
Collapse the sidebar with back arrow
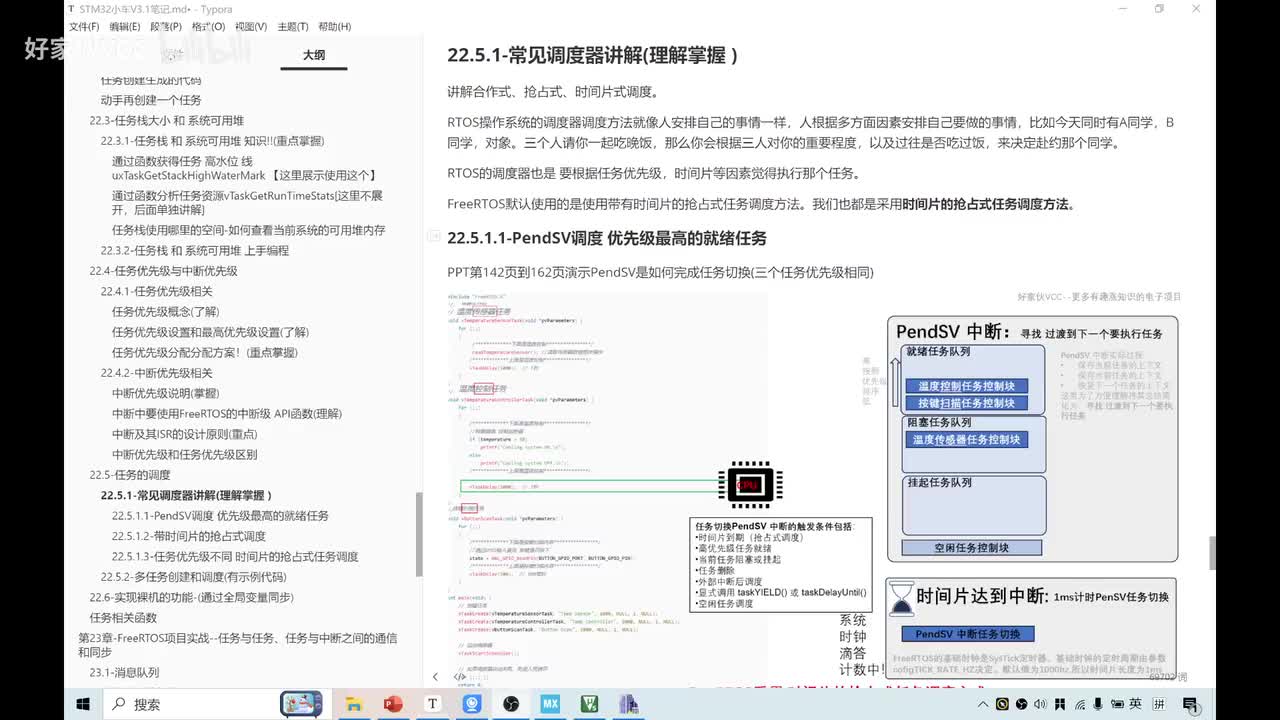[x=435, y=677]
